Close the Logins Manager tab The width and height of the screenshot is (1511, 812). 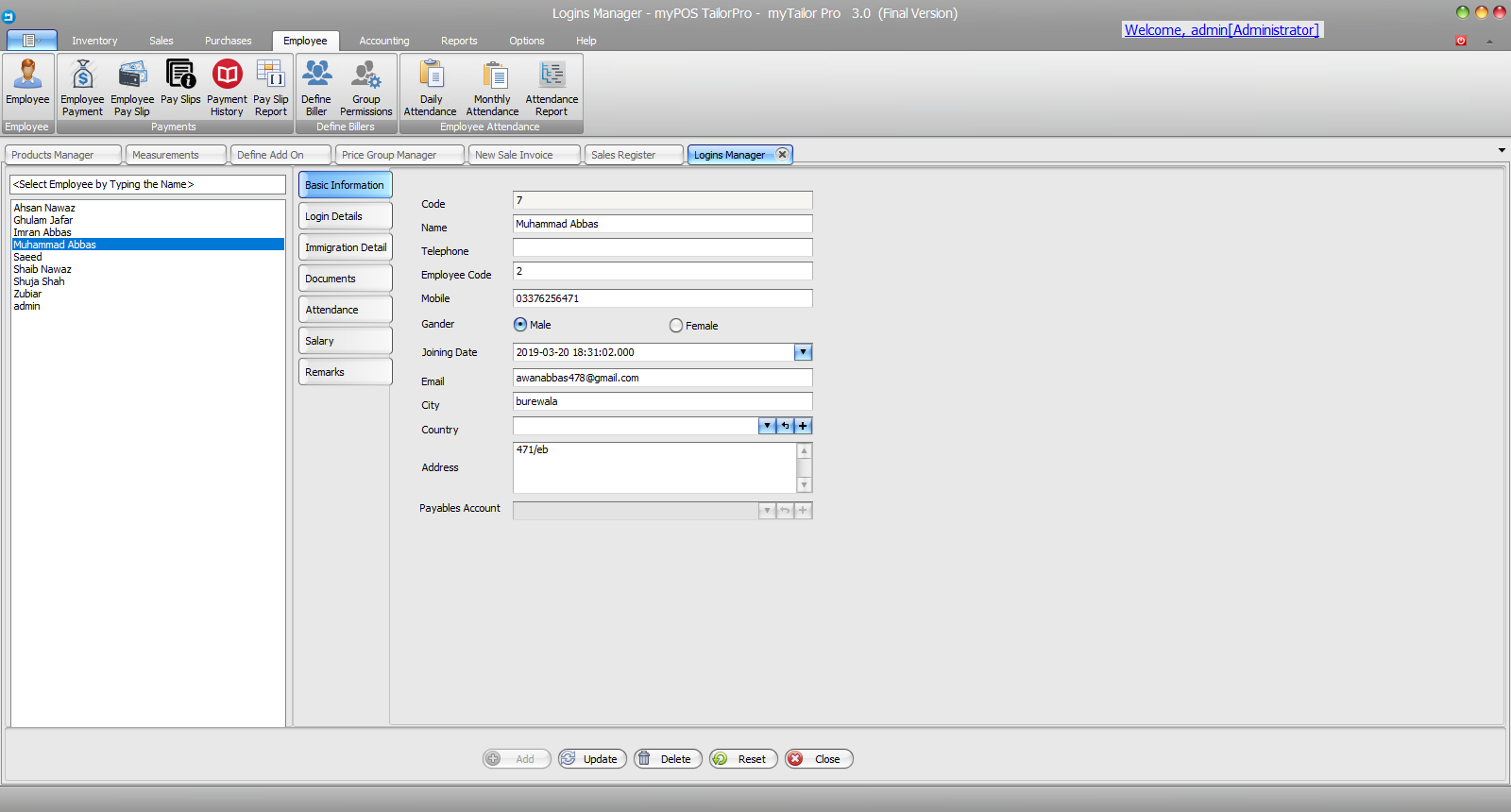point(782,155)
